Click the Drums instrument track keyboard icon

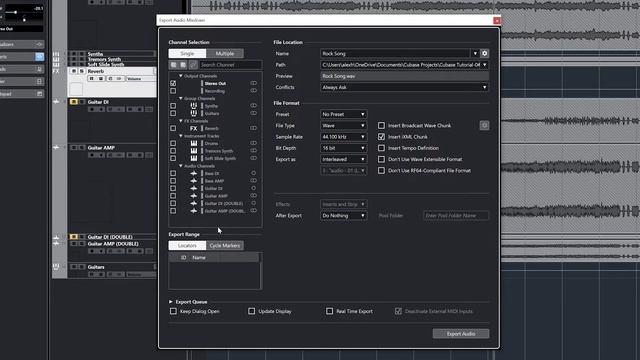(x=193, y=143)
